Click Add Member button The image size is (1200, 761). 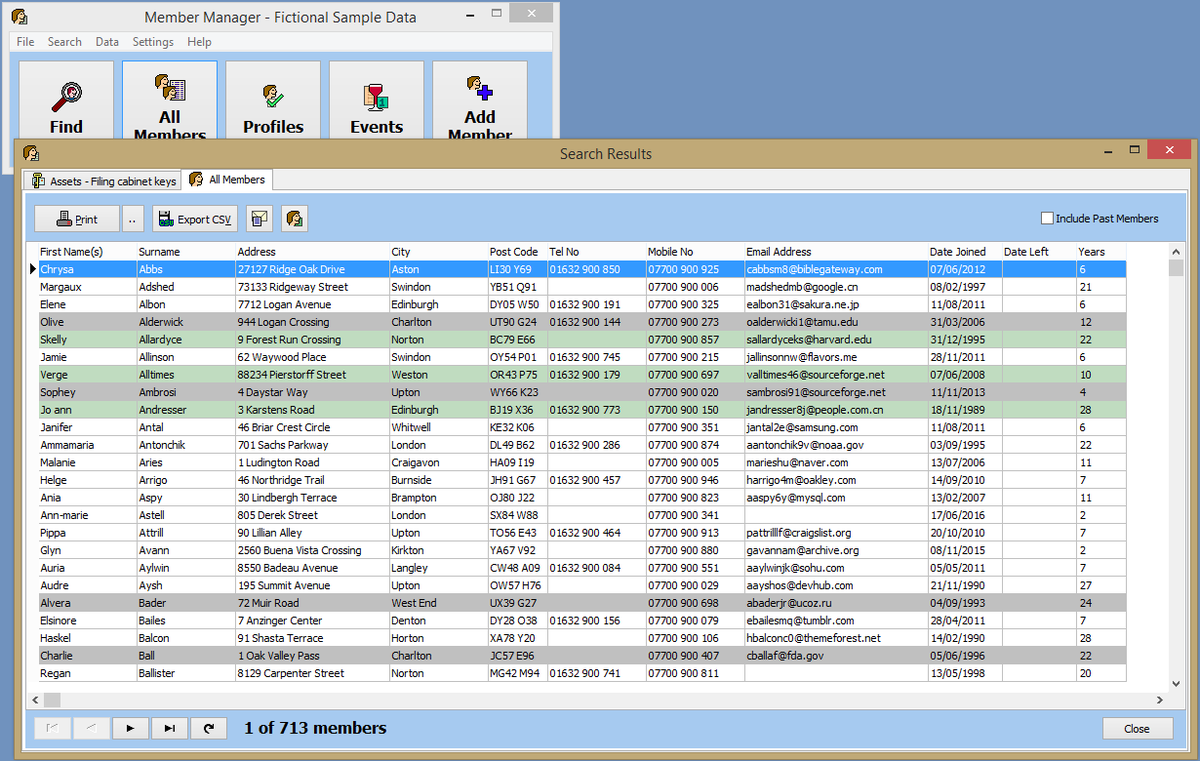(480, 99)
